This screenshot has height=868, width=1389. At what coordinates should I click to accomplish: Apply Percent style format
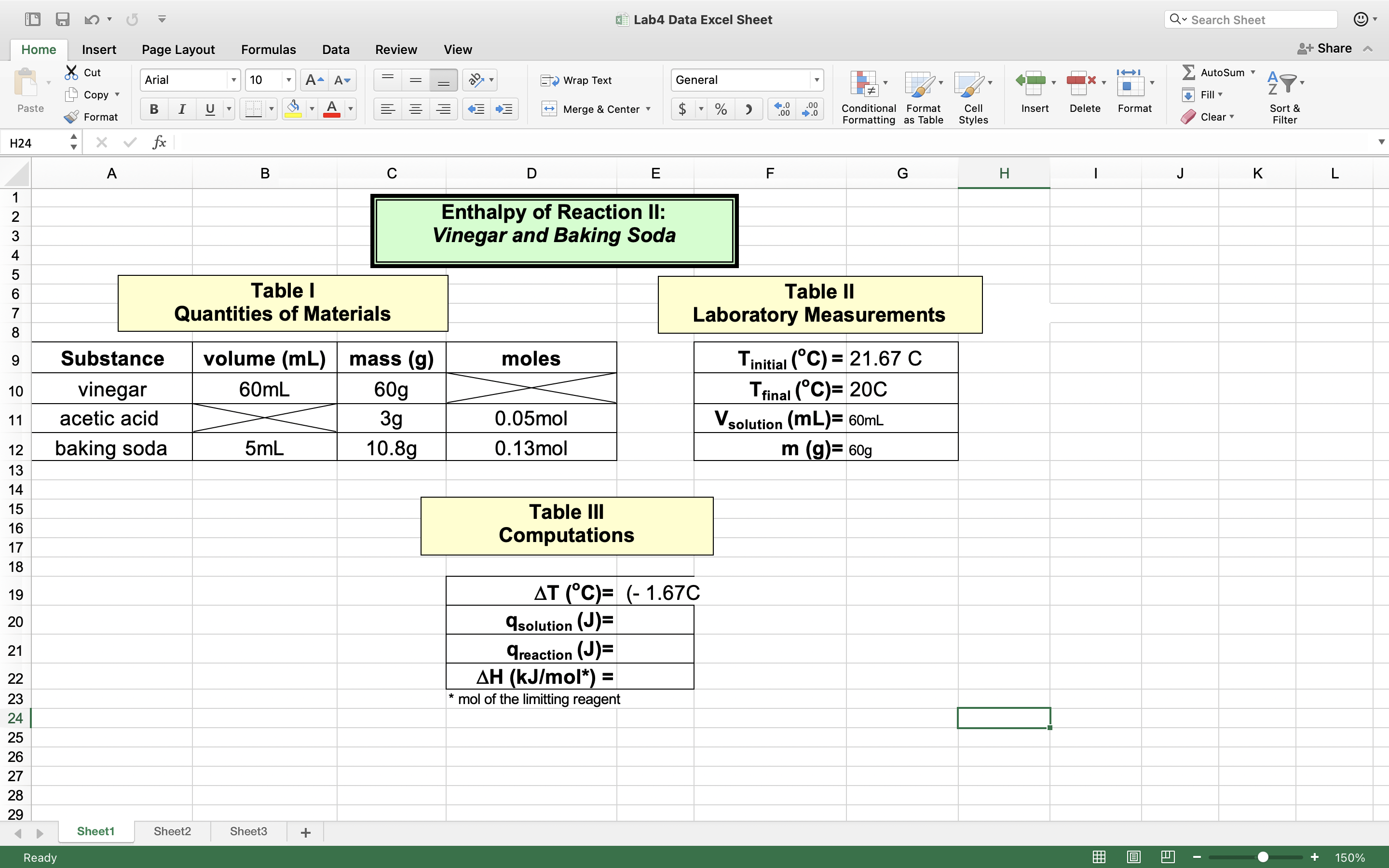click(721, 109)
